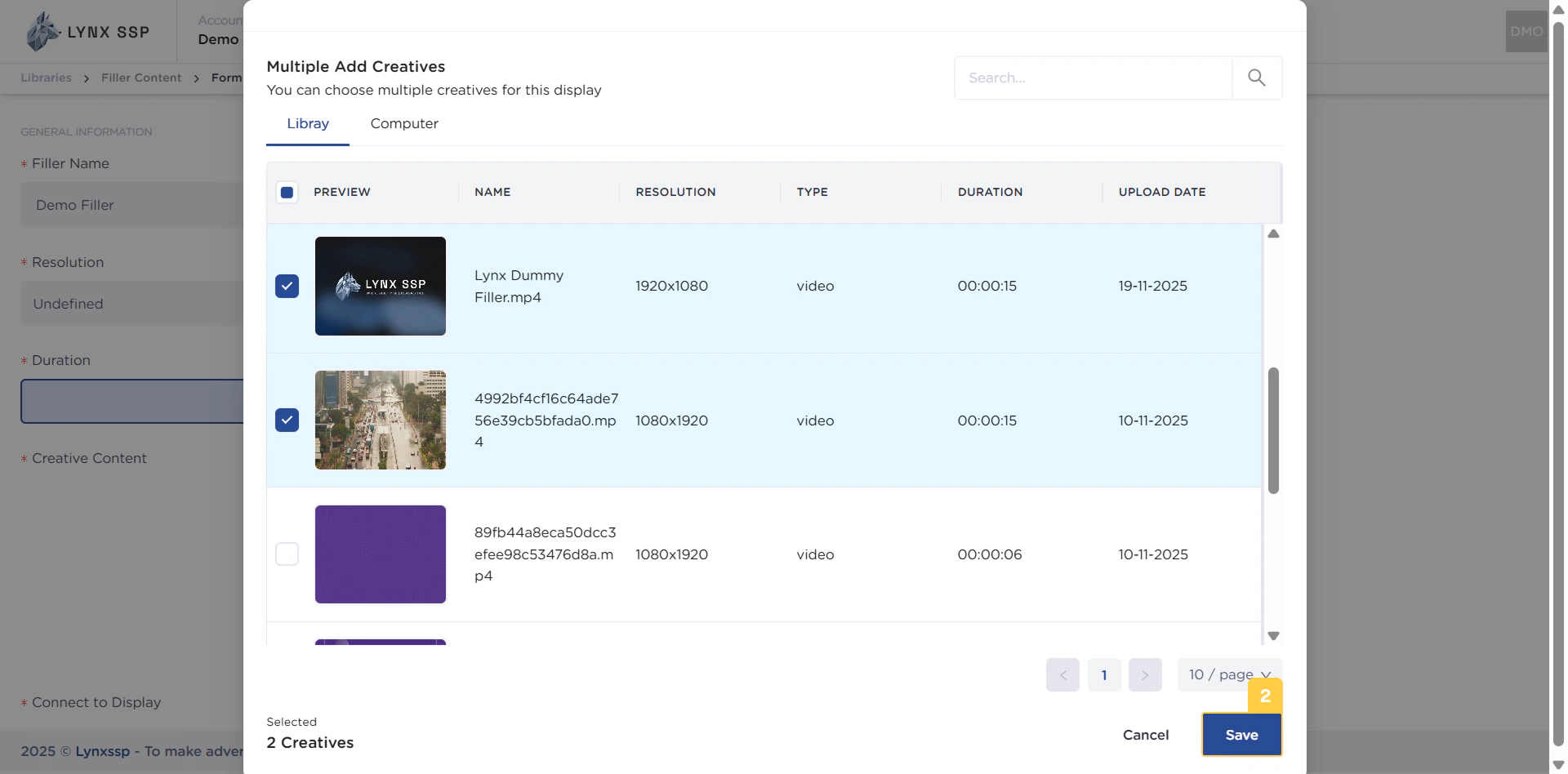Click the creative list scrollbar down arrow
This screenshot has height=774, width=1568.
pyautogui.click(x=1274, y=635)
